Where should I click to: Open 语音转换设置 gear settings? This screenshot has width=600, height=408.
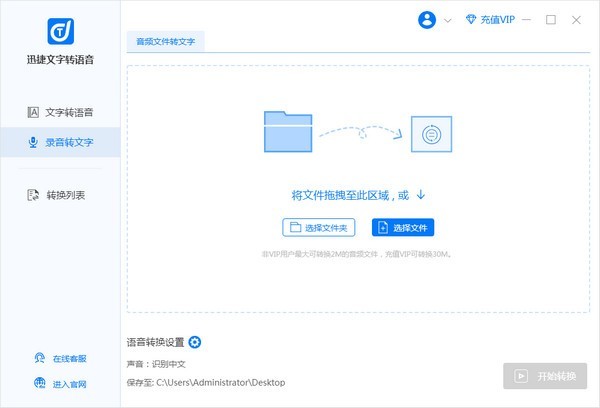[x=195, y=342]
